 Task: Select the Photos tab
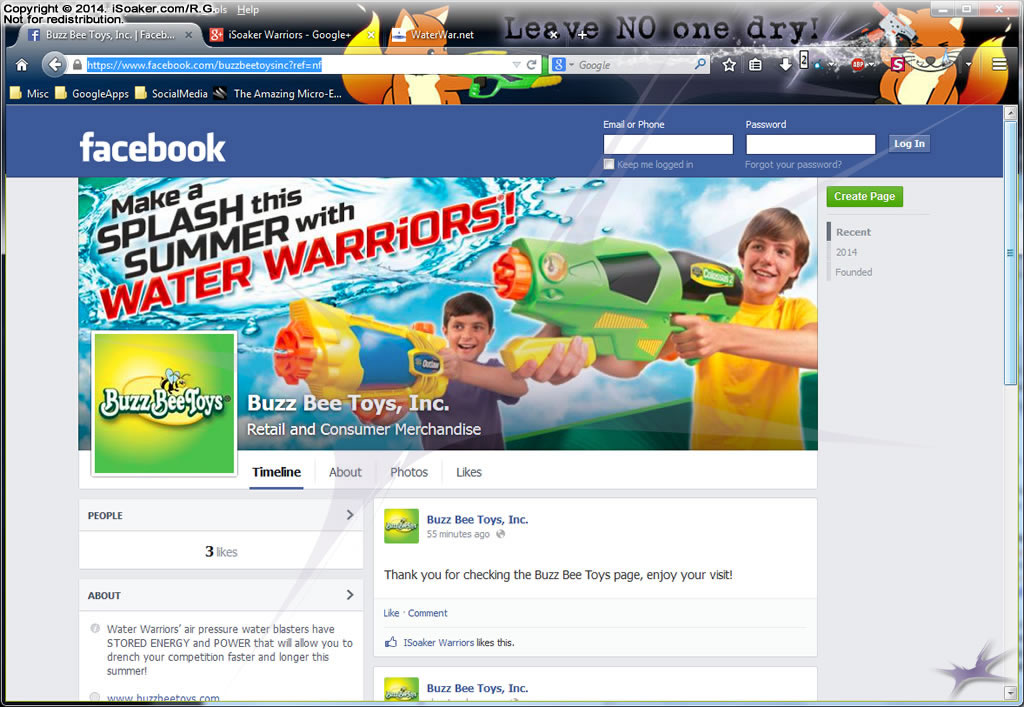[409, 472]
